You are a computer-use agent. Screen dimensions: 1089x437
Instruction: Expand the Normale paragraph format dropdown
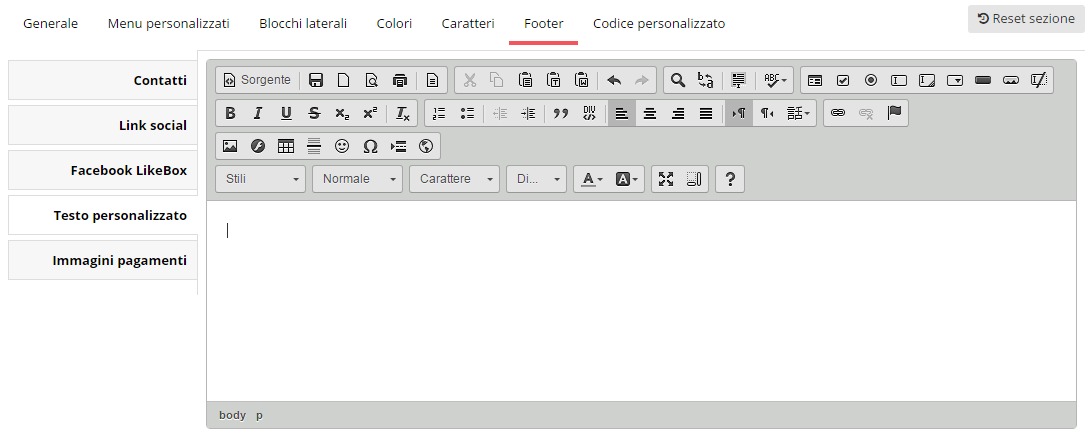[x=357, y=179]
